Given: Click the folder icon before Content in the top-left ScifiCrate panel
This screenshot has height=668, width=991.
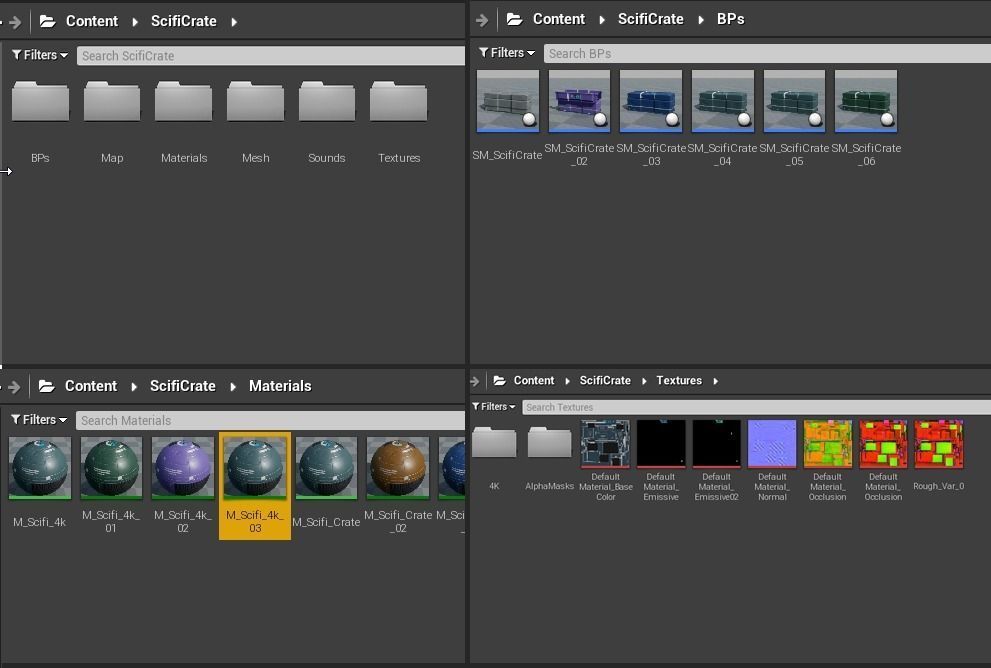Looking at the screenshot, I should [x=47, y=21].
